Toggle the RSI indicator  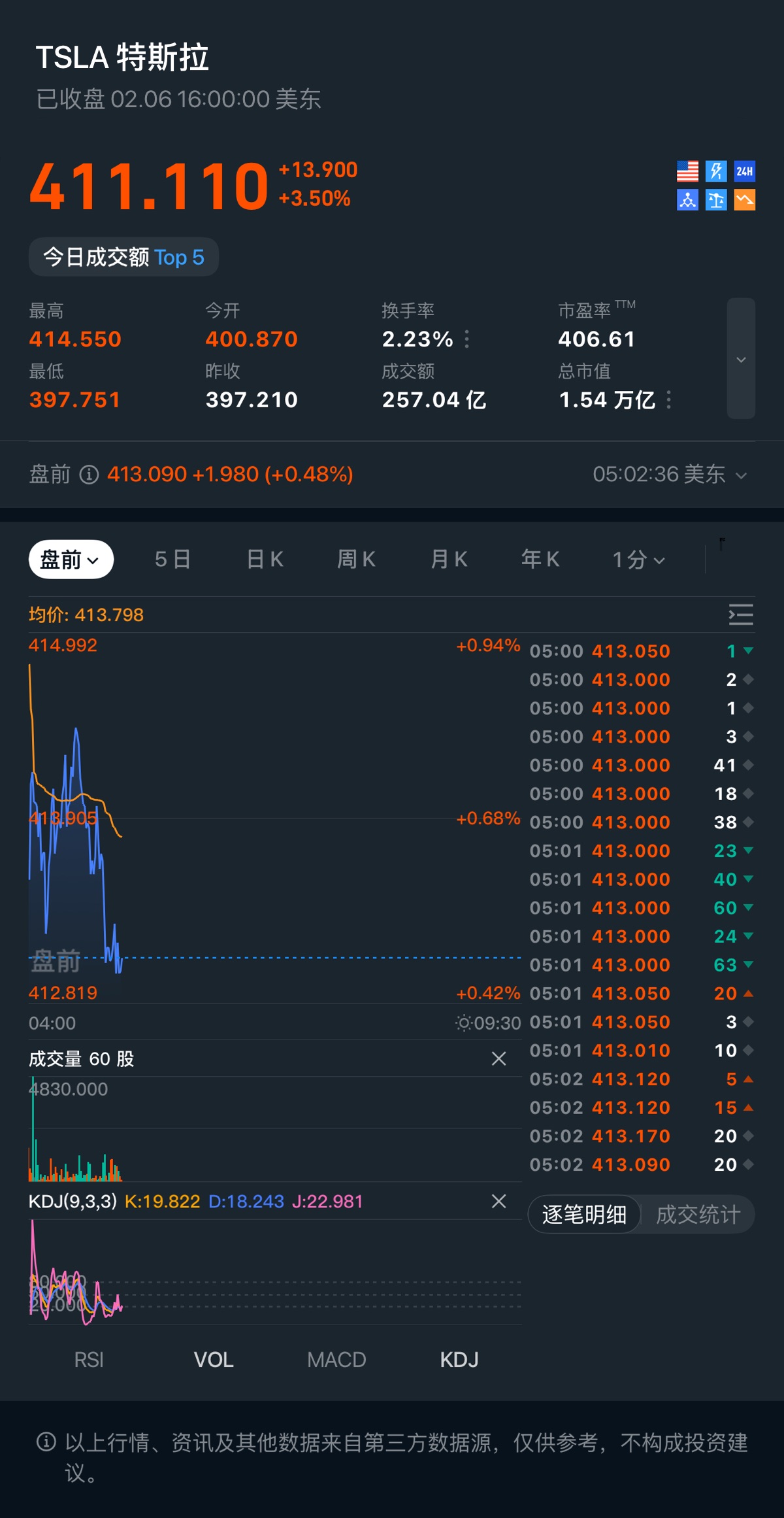pyautogui.click(x=89, y=1360)
